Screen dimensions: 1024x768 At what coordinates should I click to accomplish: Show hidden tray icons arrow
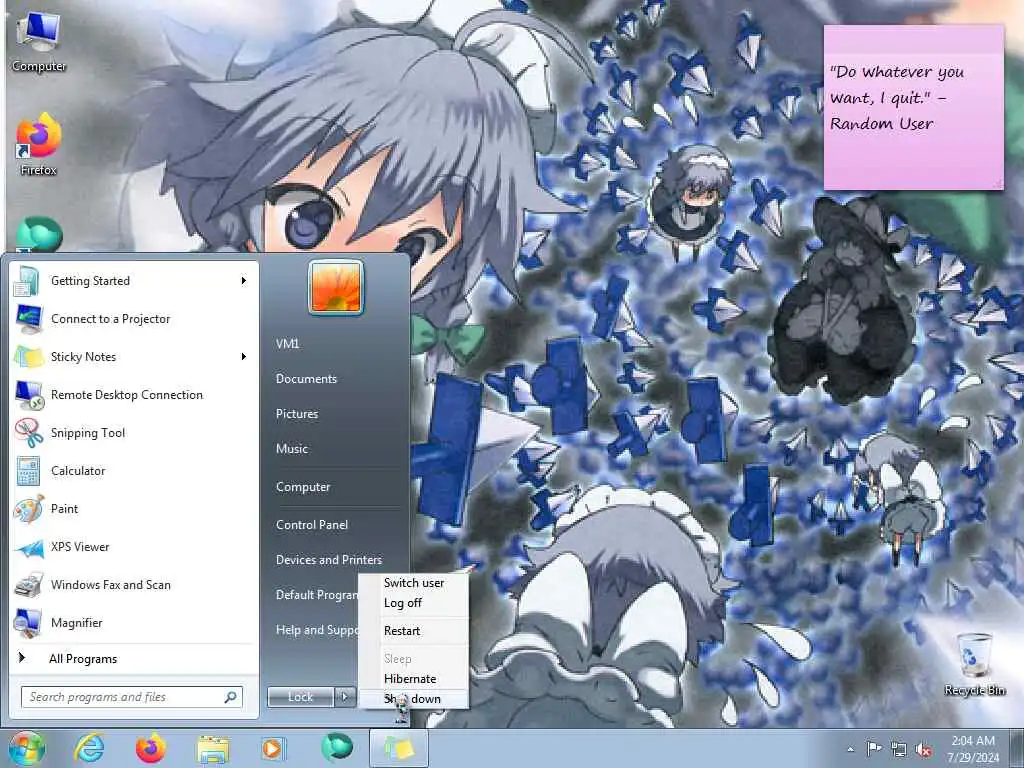tap(850, 749)
